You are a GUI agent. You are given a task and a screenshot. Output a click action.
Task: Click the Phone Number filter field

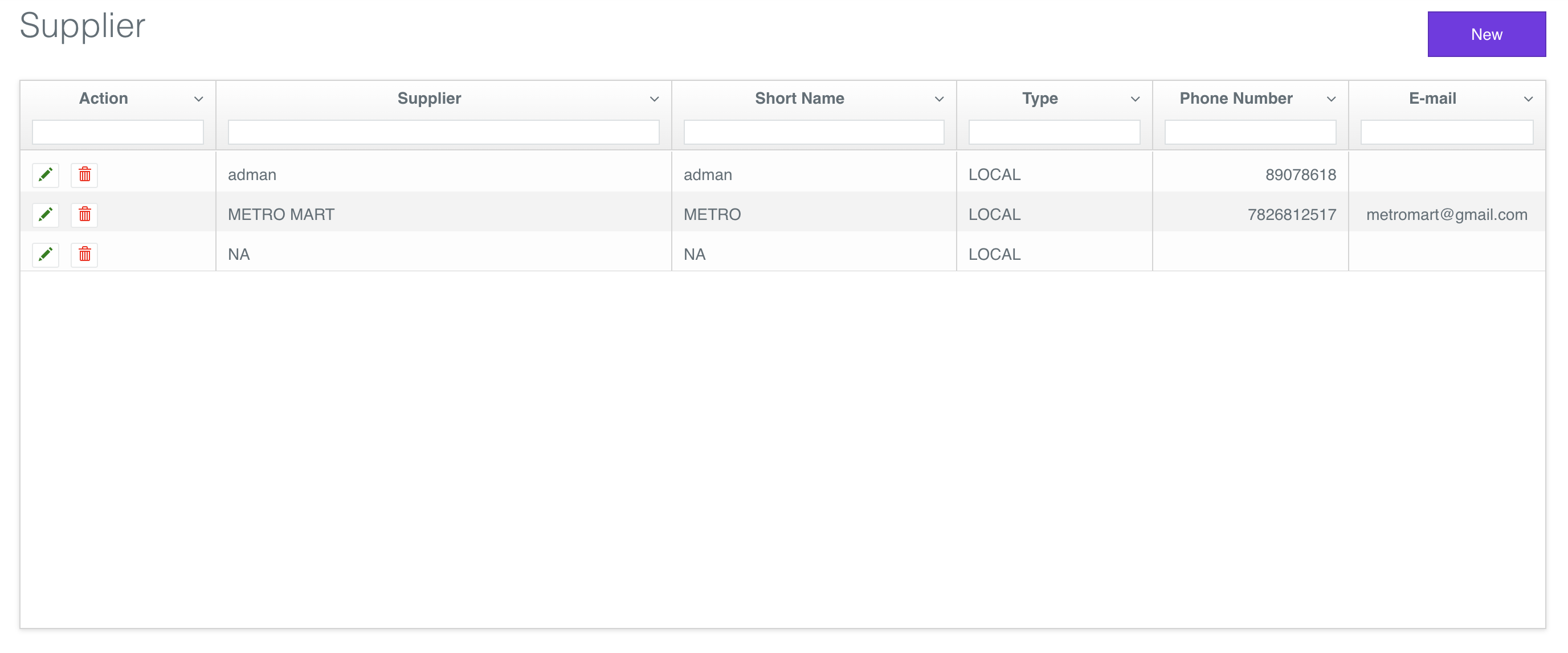click(1249, 132)
